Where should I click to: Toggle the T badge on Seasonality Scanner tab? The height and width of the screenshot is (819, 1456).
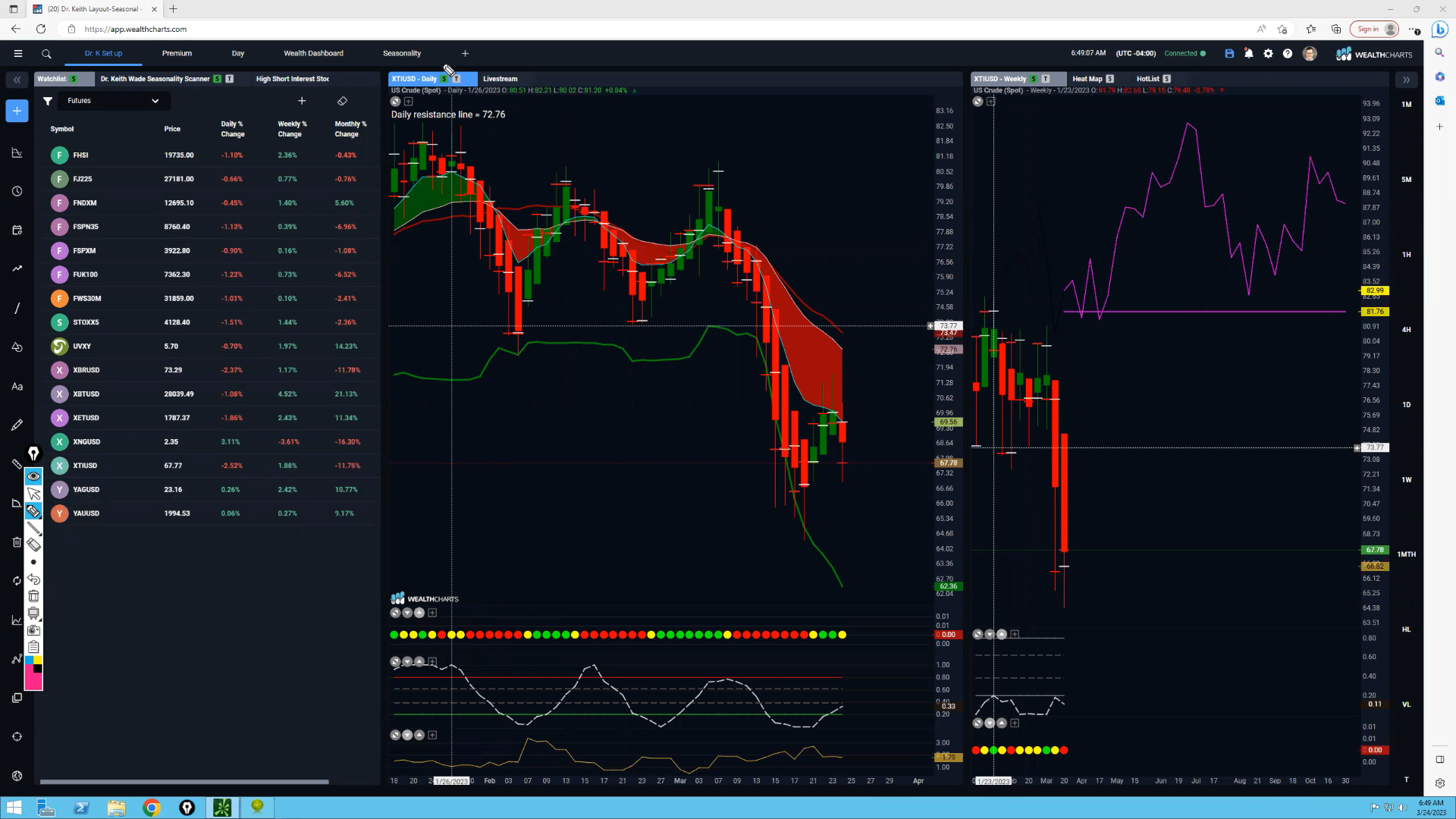(230, 79)
